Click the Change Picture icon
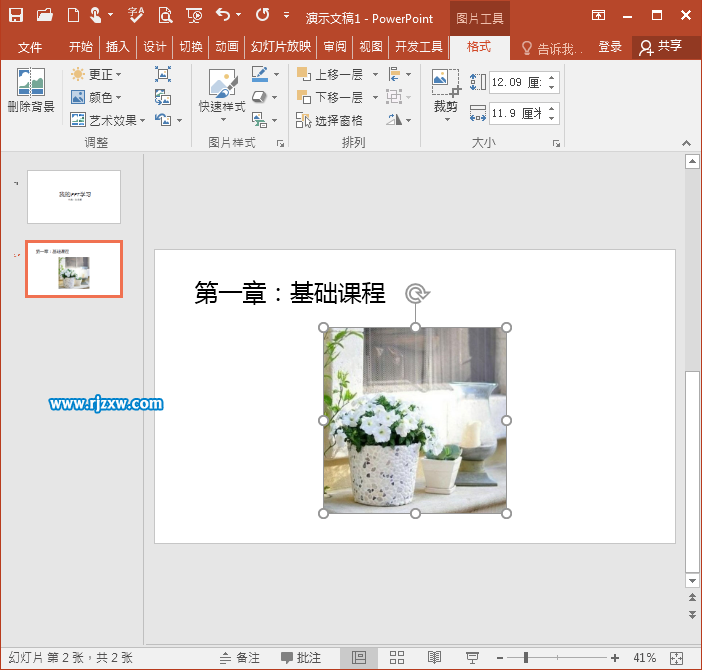702x670 pixels. 163,97
